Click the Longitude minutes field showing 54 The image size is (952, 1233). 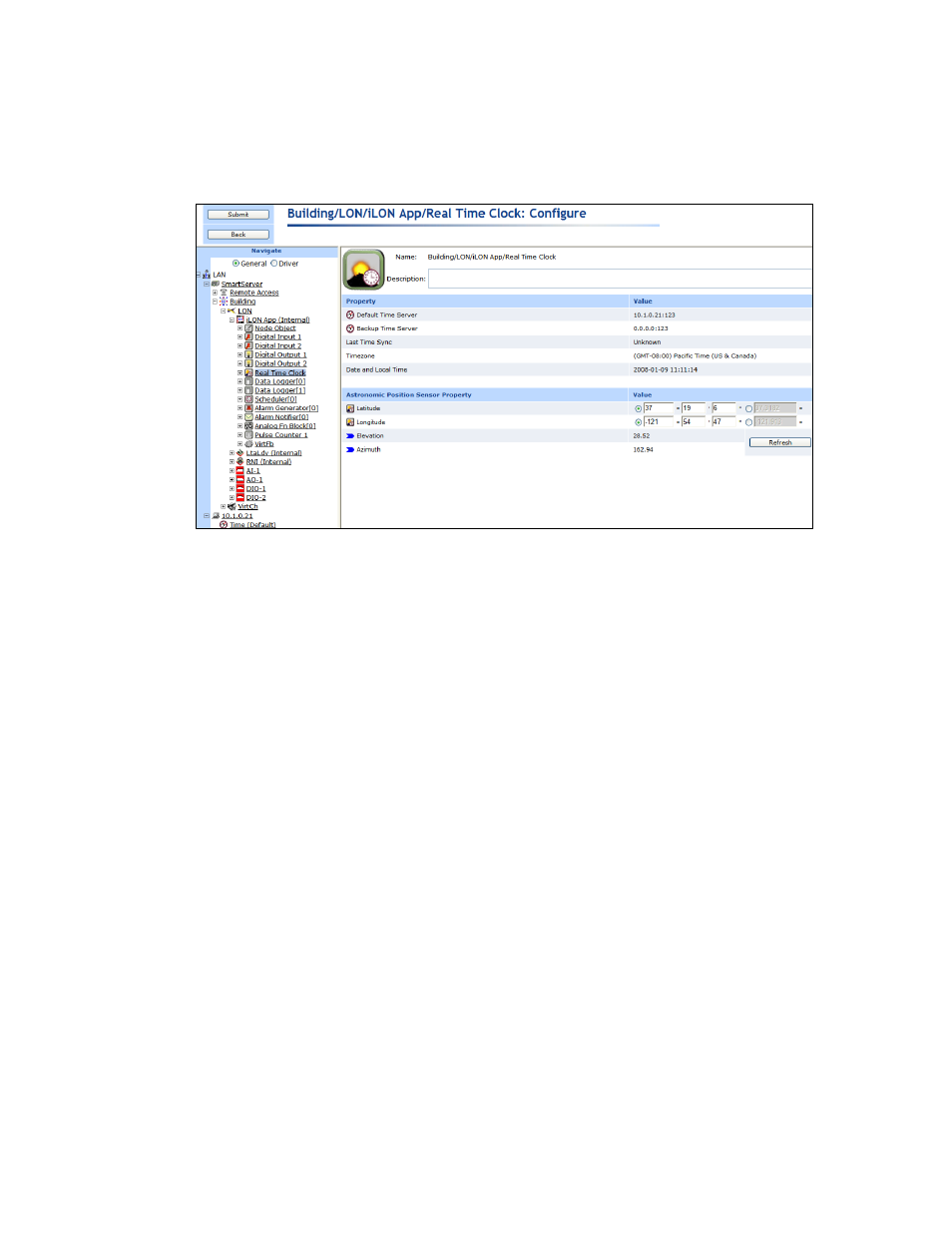[694, 422]
